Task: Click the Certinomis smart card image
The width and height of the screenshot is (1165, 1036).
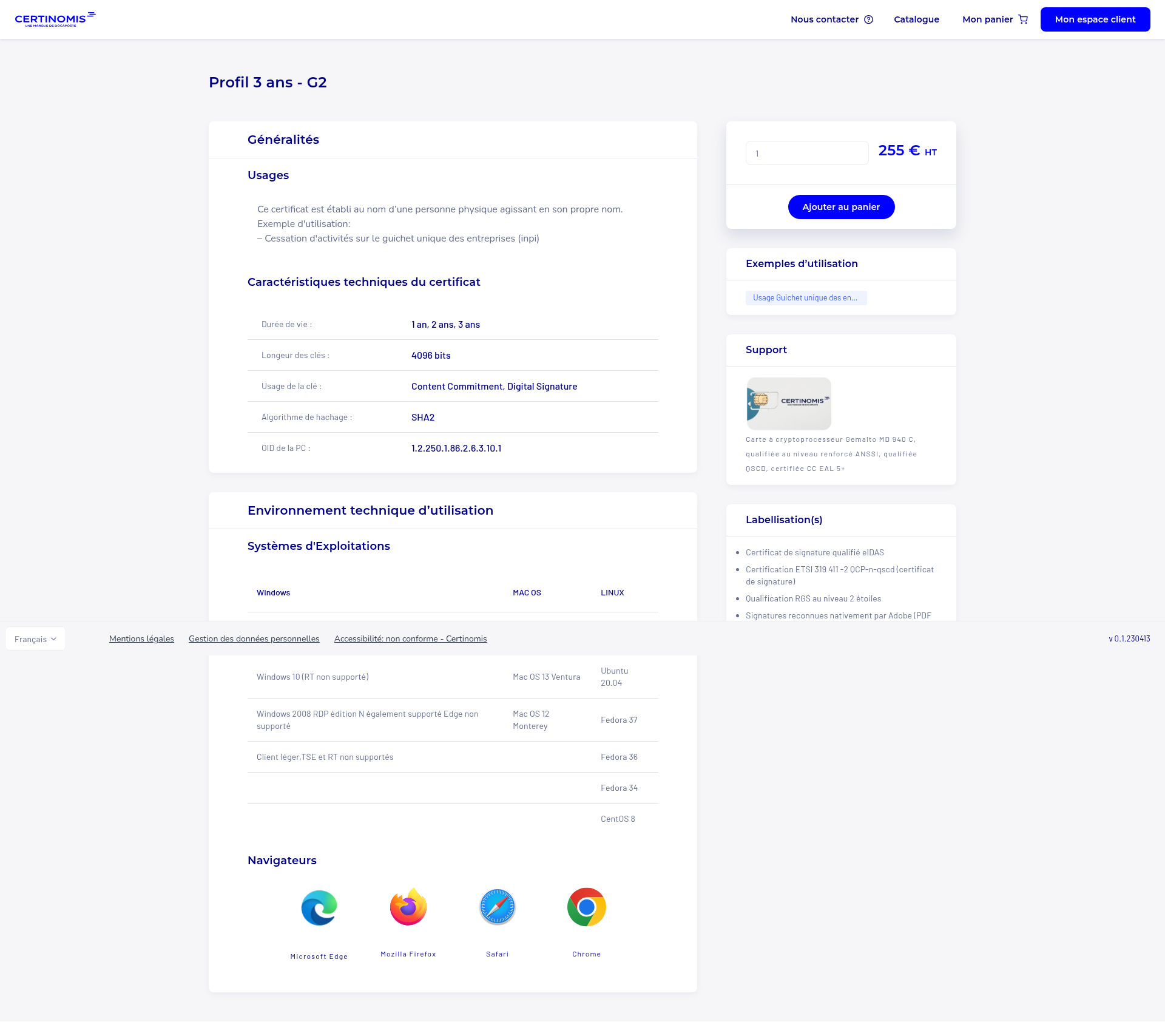Action: point(789,404)
